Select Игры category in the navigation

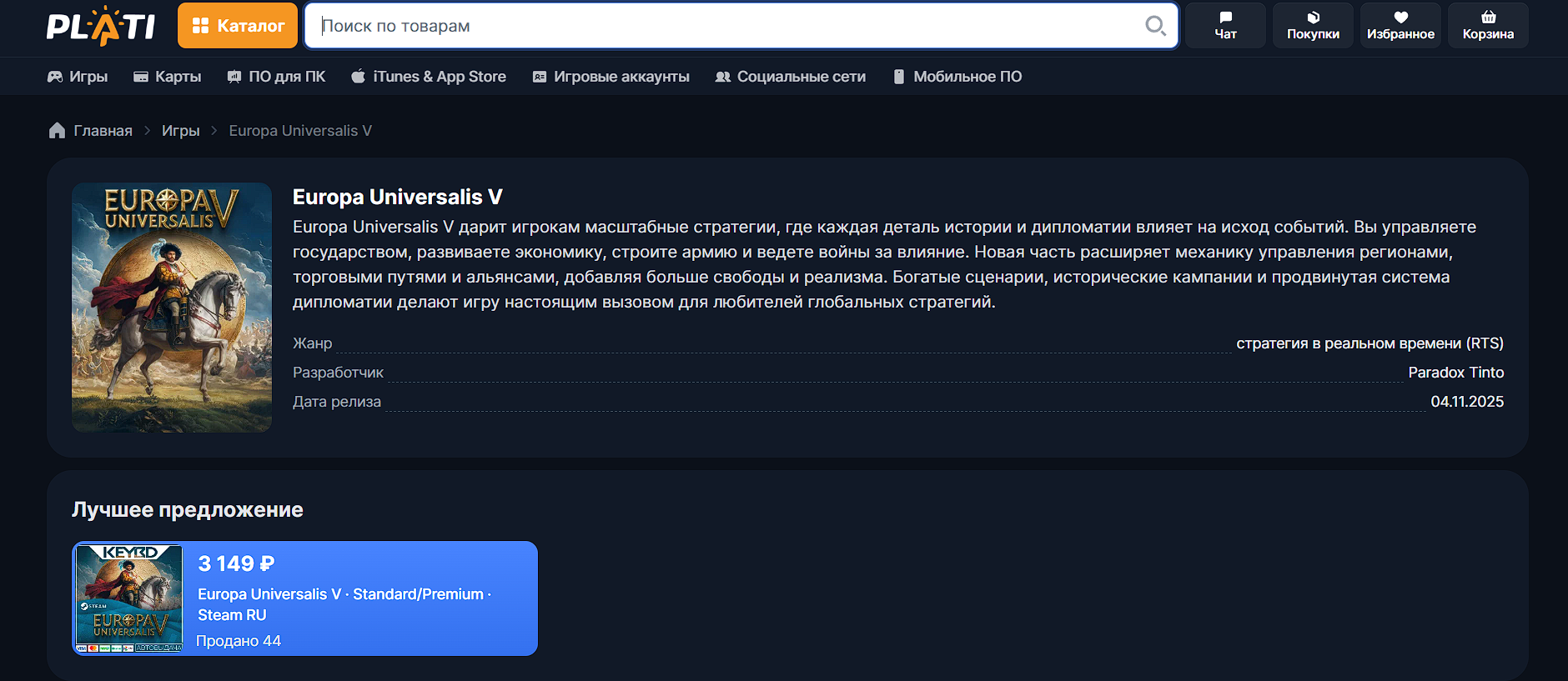click(78, 77)
